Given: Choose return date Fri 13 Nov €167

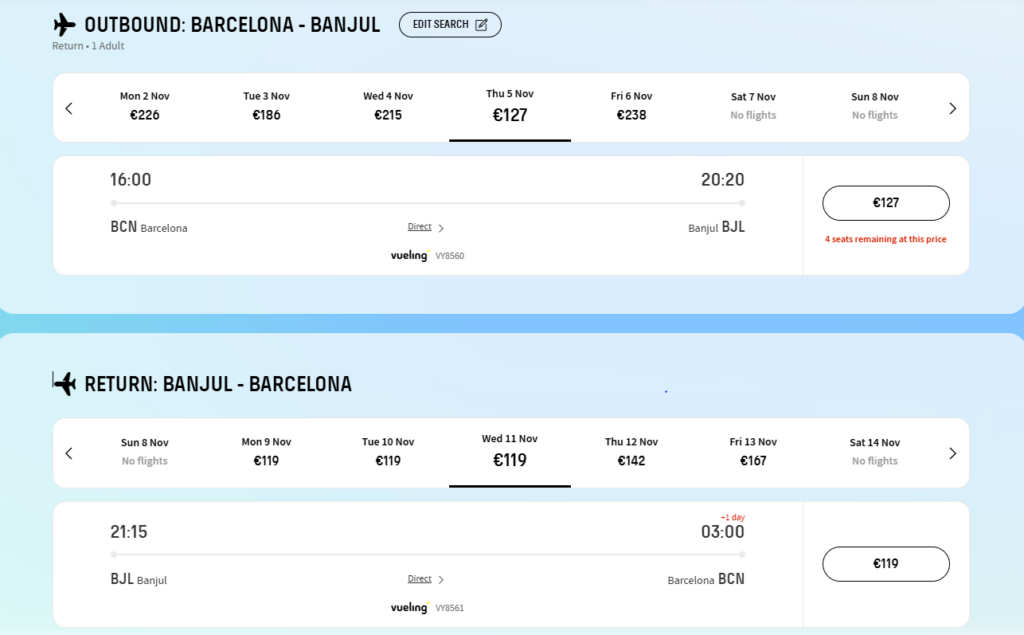Looking at the screenshot, I should 753,452.
